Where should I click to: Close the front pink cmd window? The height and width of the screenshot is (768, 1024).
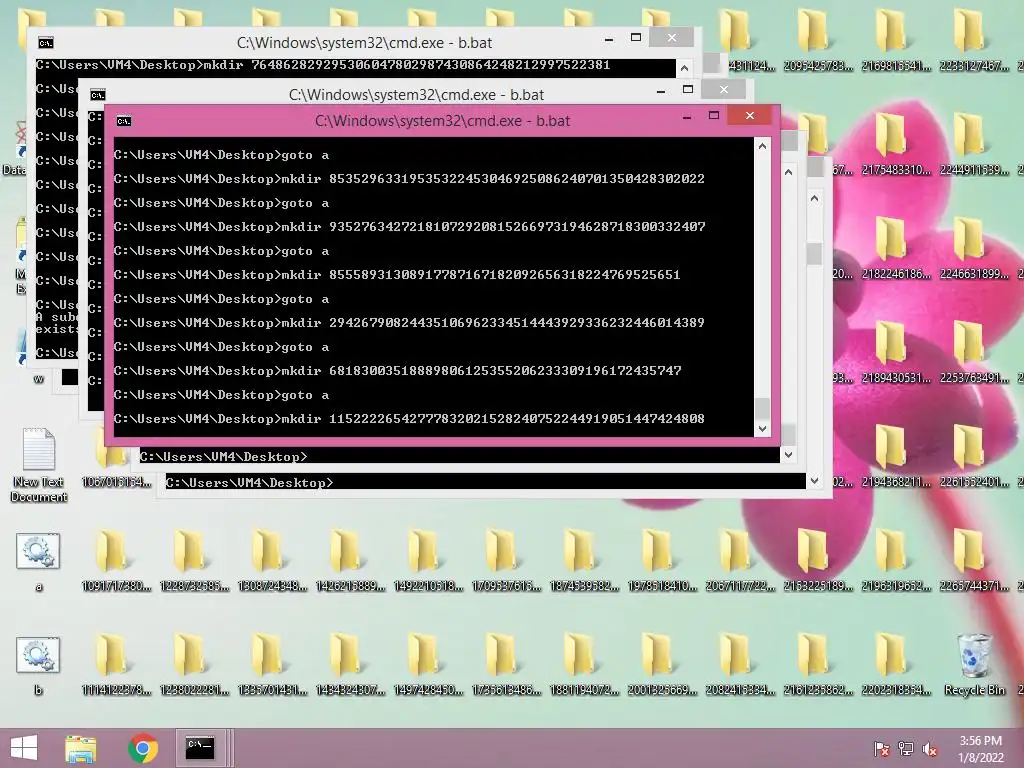(750, 116)
